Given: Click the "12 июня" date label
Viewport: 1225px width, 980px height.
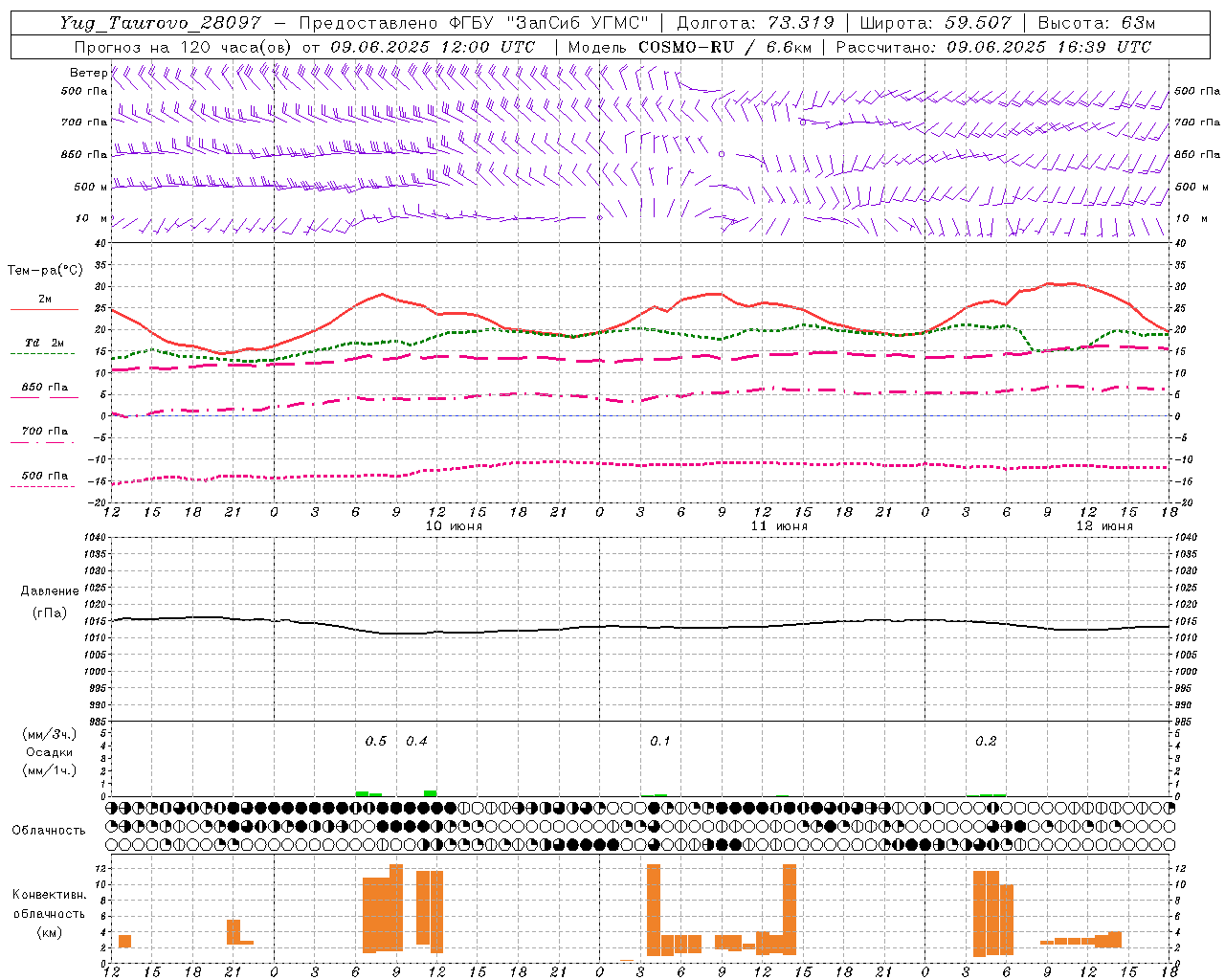Looking at the screenshot, I should click(1104, 526).
